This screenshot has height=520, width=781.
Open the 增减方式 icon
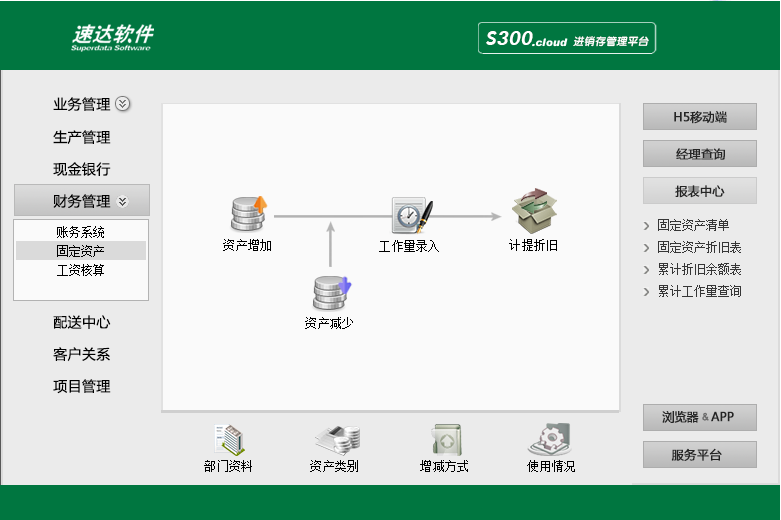coord(446,439)
